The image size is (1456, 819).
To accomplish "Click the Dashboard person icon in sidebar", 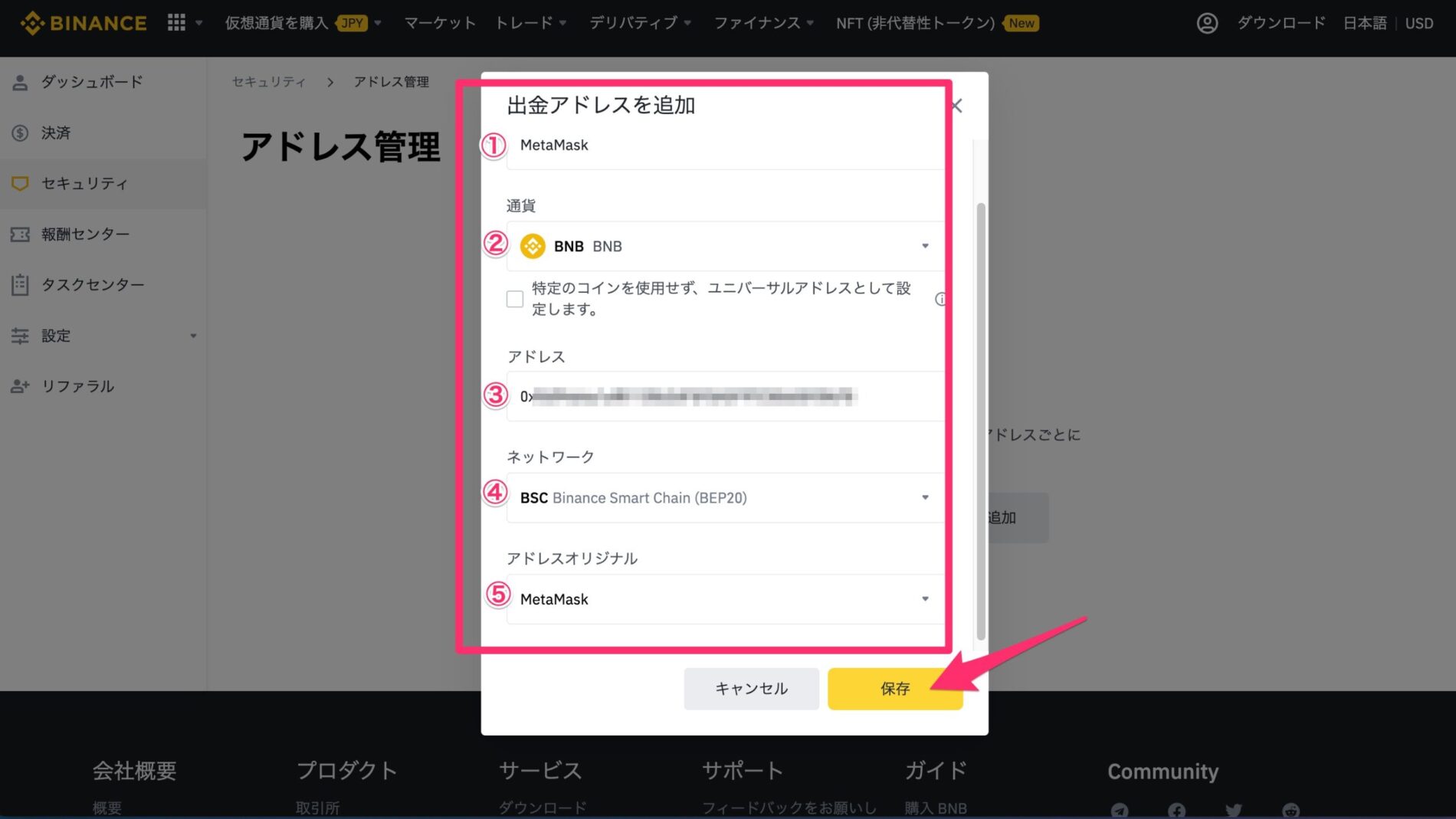I will (21, 82).
